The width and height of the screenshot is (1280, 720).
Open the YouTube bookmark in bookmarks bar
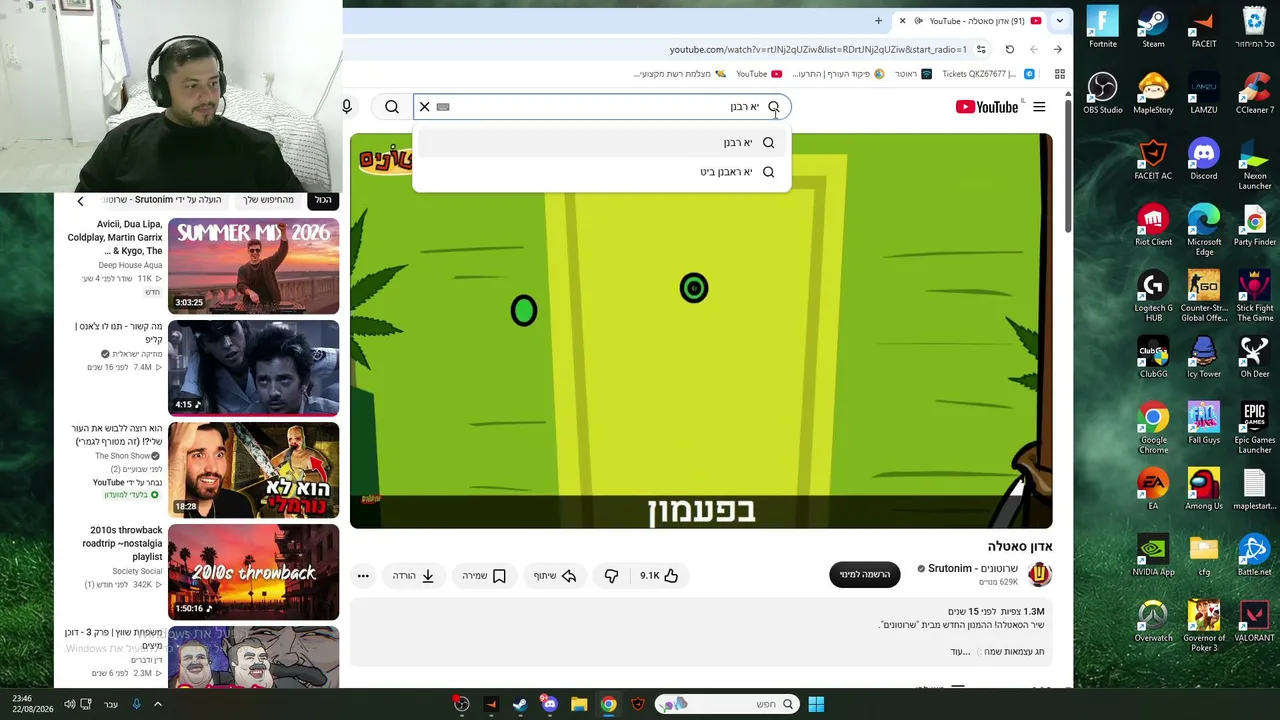(x=759, y=74)
